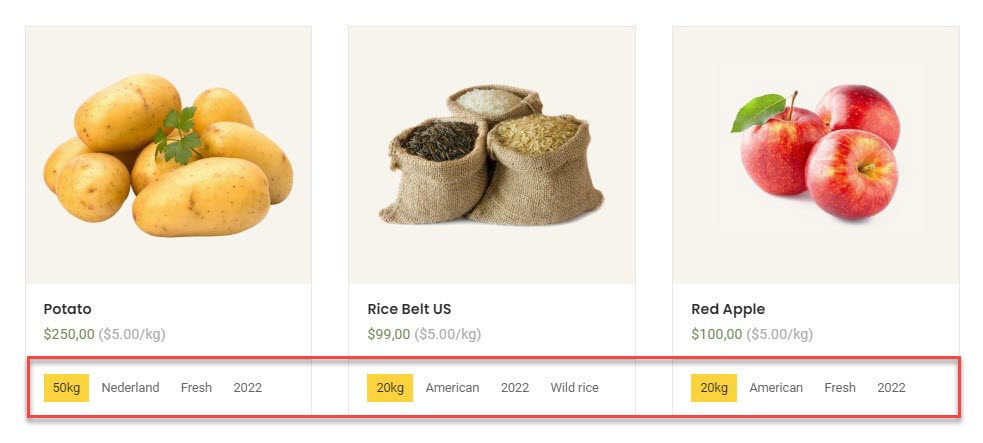
Task: Click the 2022 tag on Rice Belt US
Action: coord(515,388)
